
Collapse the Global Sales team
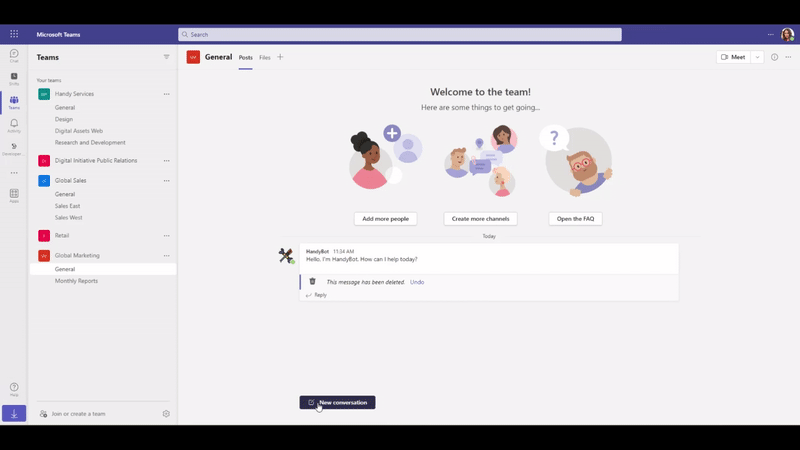[x=70, y=181]
